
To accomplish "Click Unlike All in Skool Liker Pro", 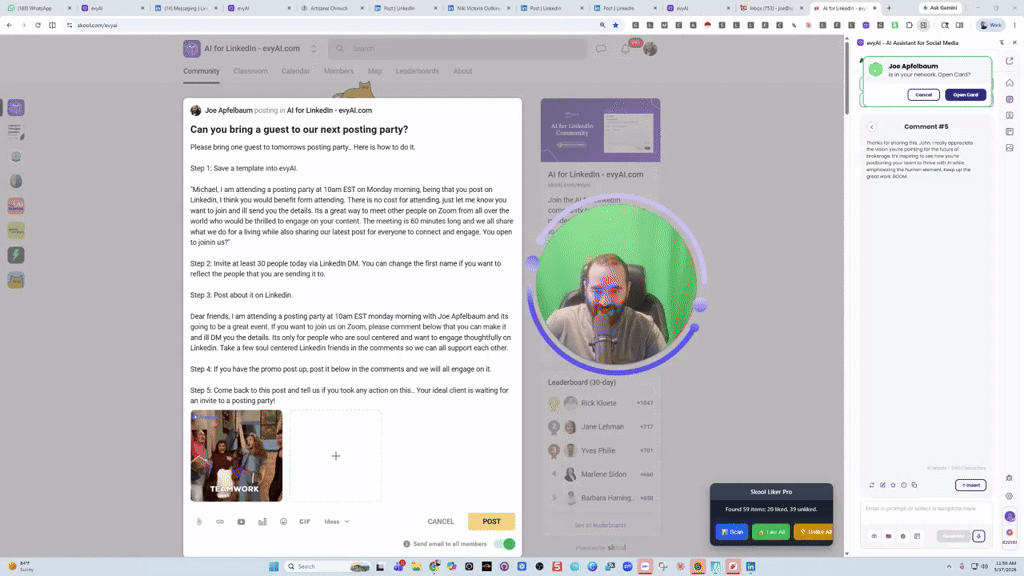I will 814,532.
